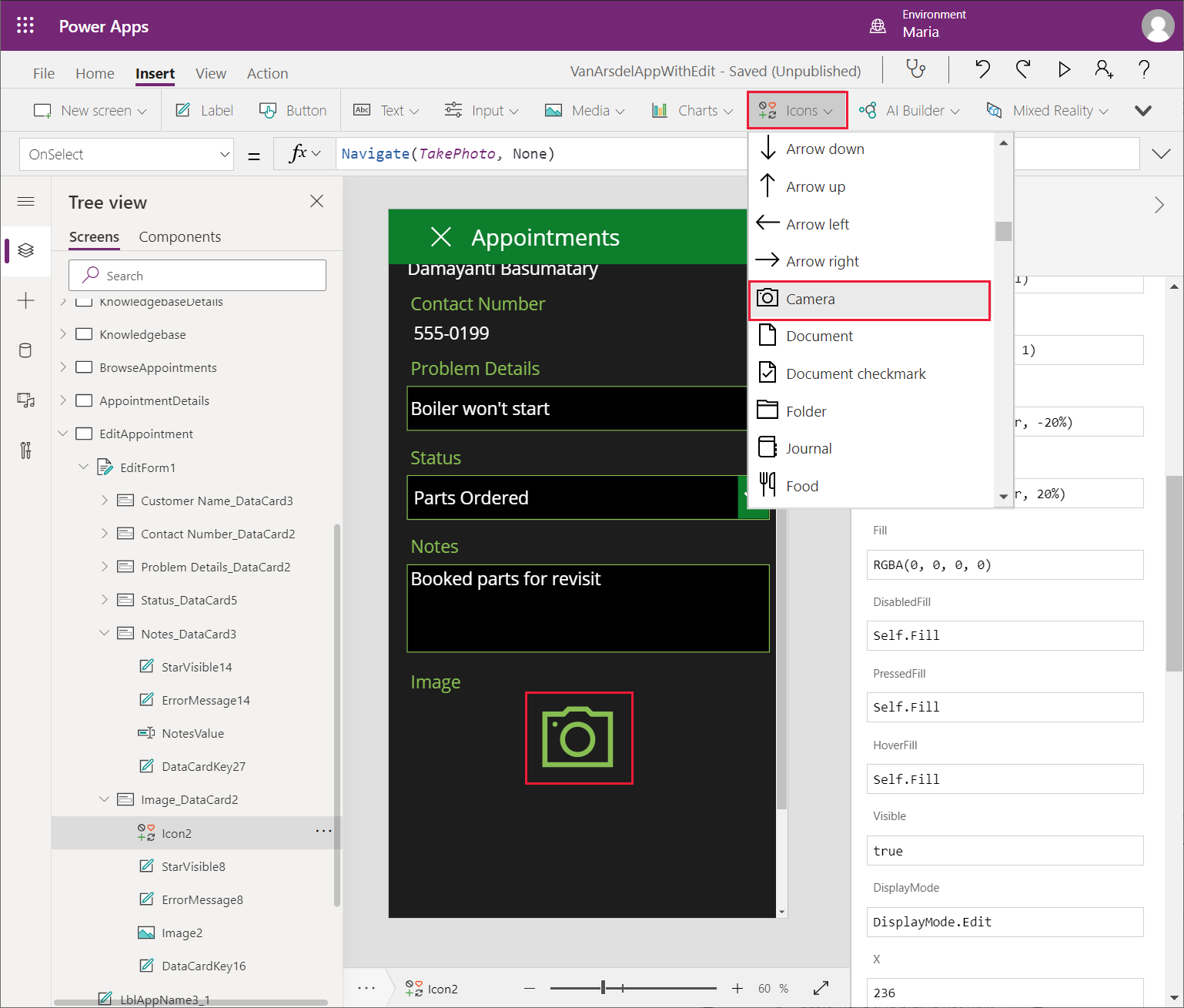This screenshot has height=1008, width=1184.
Task: Open the OnSelect property dropdown
Action: pos(127,155)
